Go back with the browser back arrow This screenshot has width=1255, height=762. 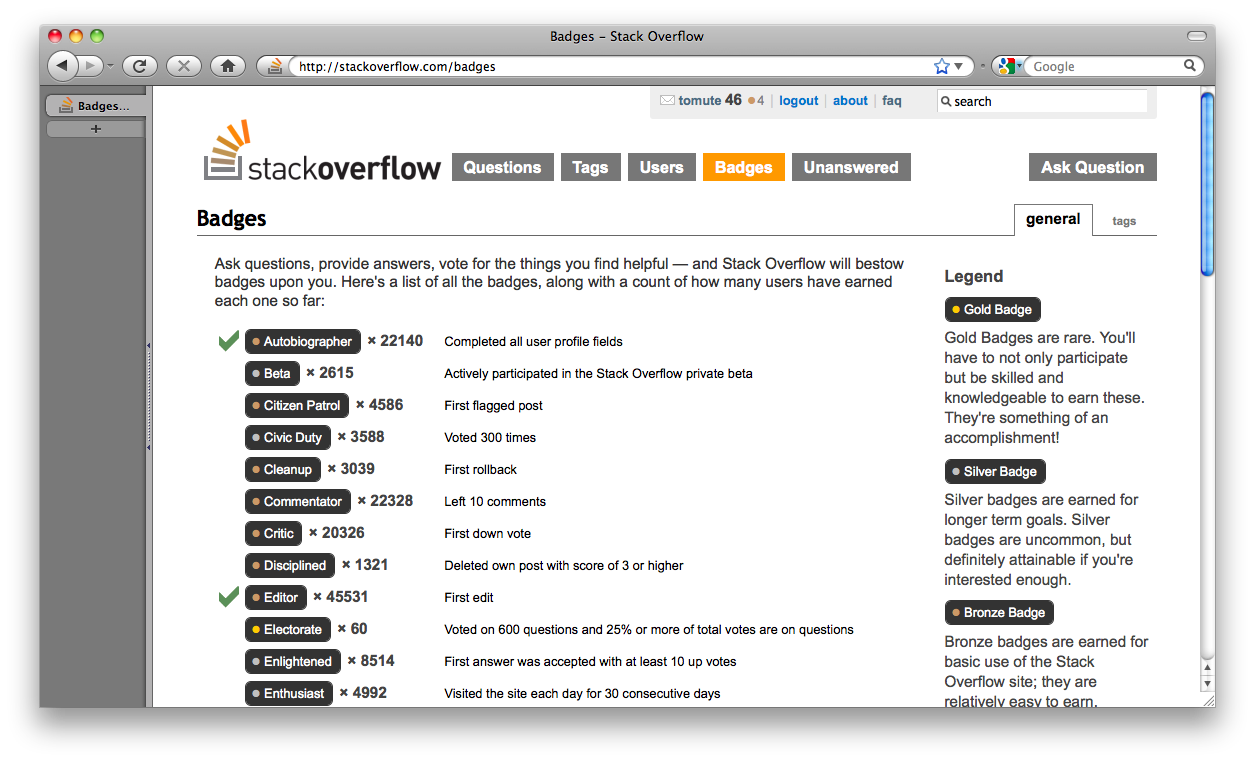61,66
